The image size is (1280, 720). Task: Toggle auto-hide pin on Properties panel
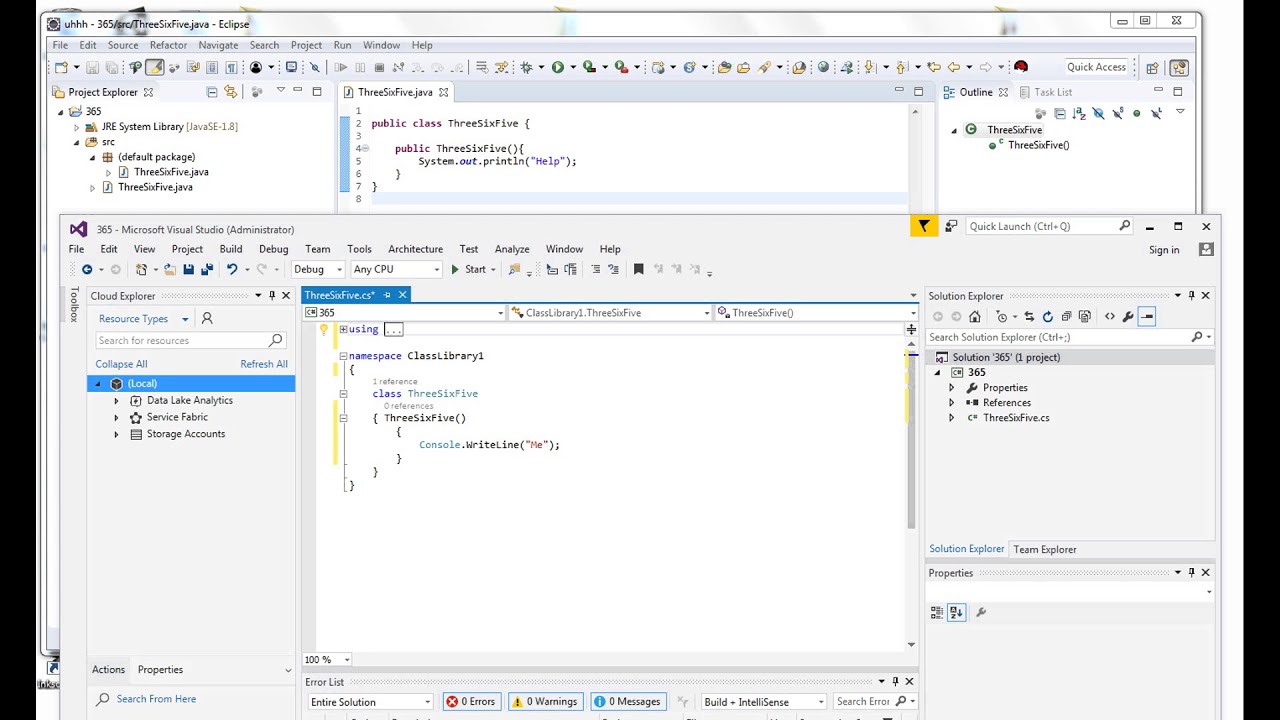click(1191, 572)
